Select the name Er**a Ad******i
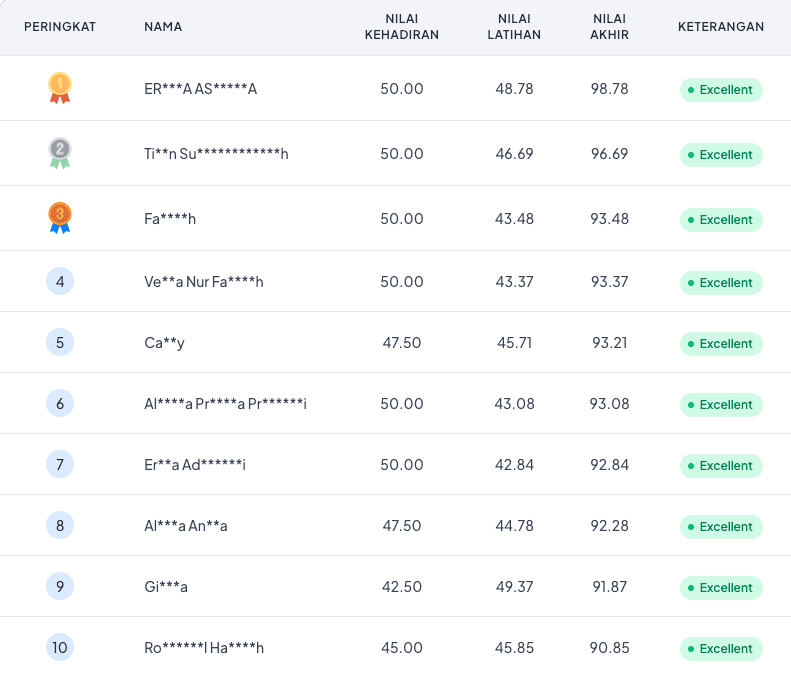791x676 pixels. point(195,465)
